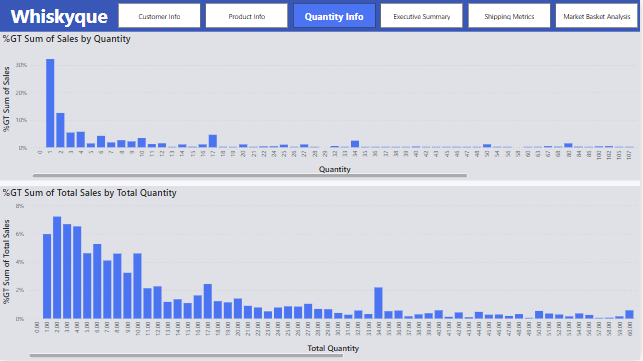The height and width of the screenshot is (361, 643).
Task: Switch to the Shipping Metrics tab
Action: 509,16
